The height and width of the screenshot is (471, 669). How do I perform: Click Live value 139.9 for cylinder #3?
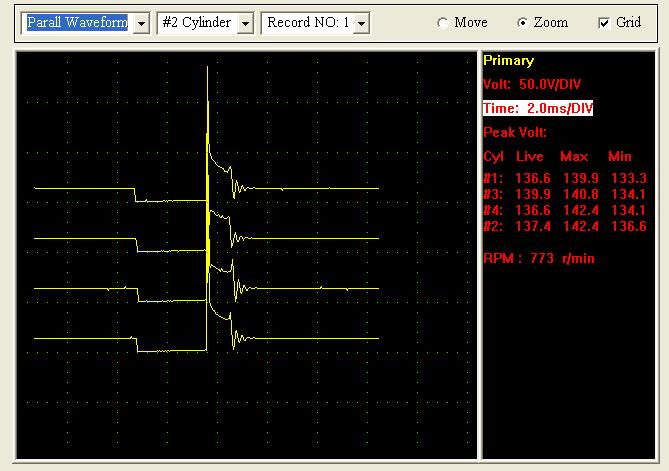[532, 194]
